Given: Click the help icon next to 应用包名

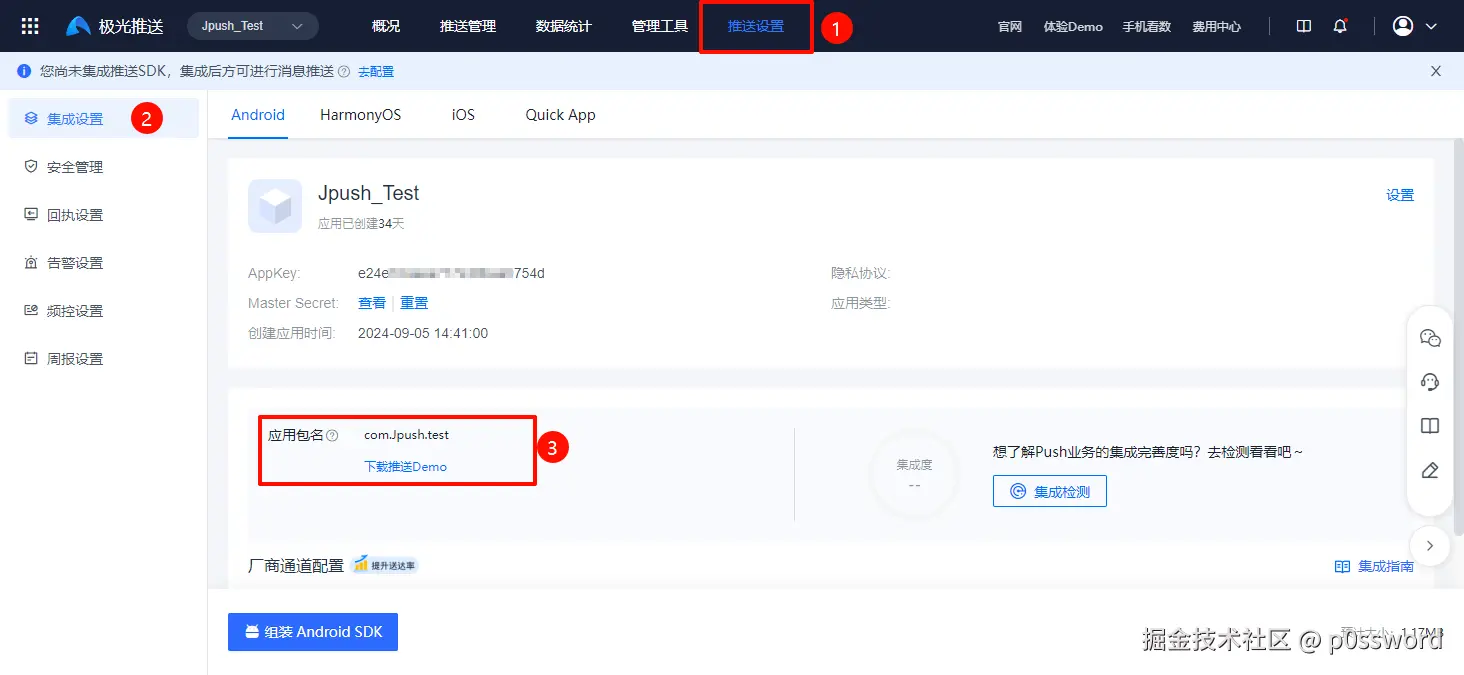Looking at the screenshot, I should tap(333, 435).
